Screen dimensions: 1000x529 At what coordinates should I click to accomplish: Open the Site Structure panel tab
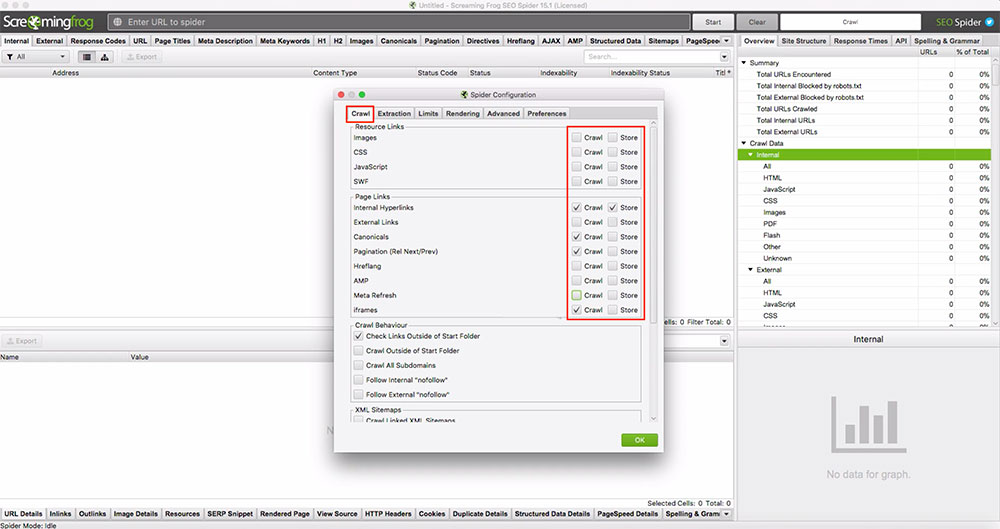pos(804,41)
